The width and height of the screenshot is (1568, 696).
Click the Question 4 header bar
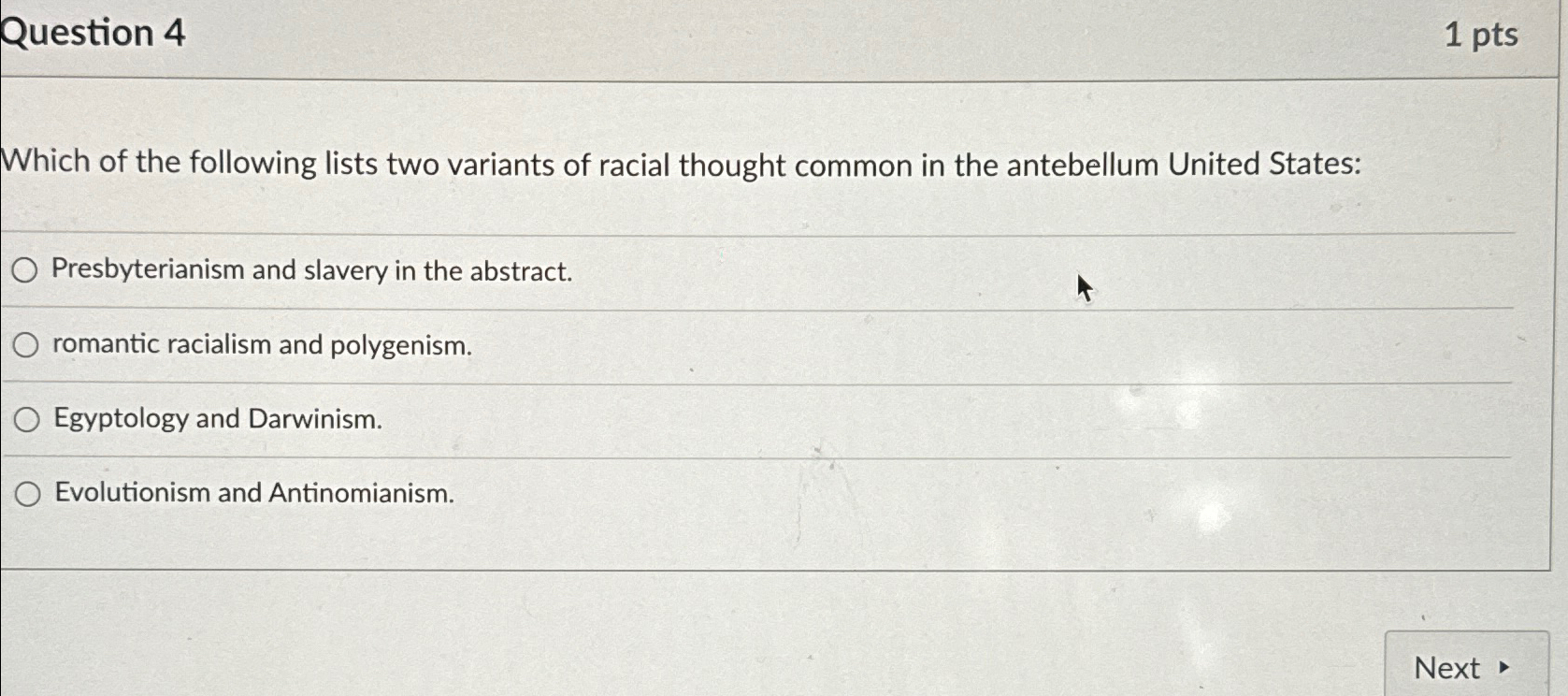[748, 33]
